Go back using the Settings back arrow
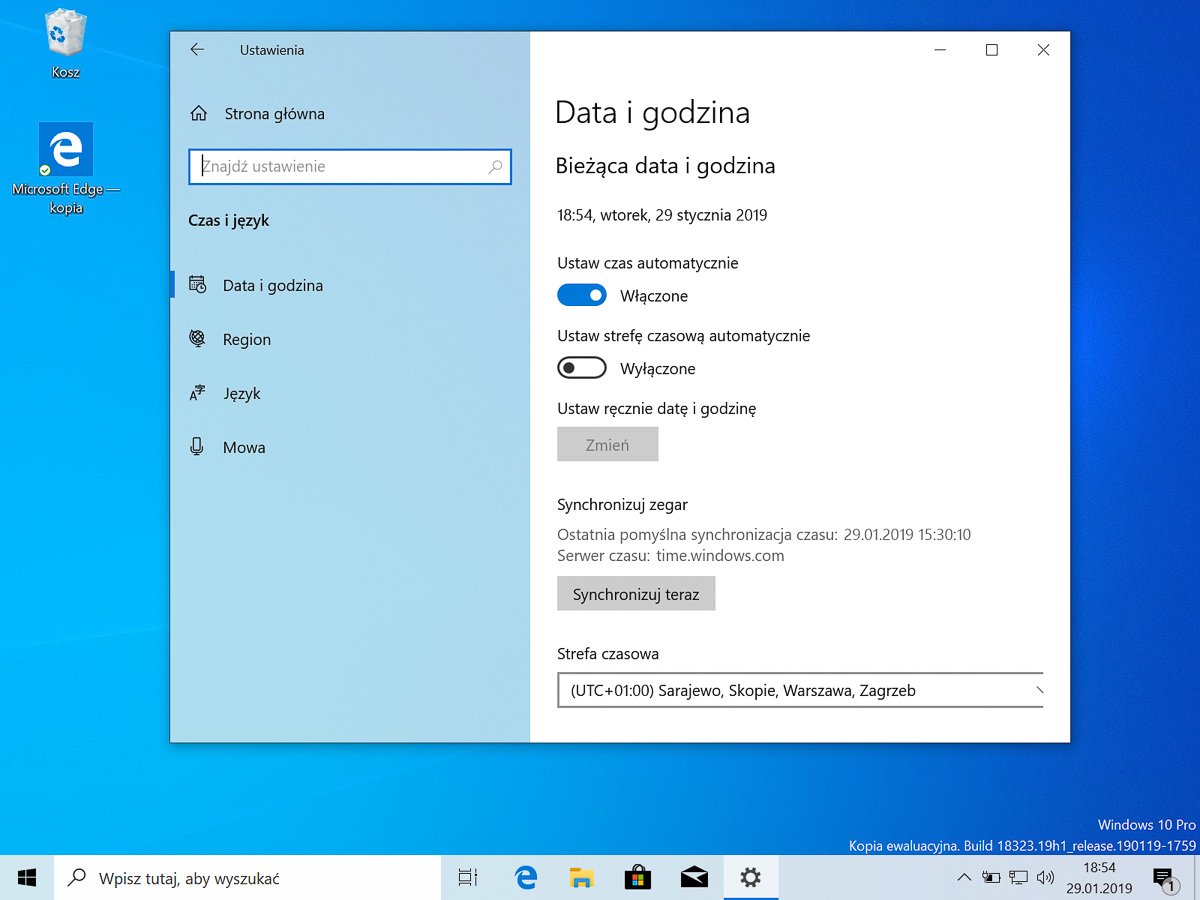Image resolution: width=1200 pixels, height=900 pixels. pos(197,50)
